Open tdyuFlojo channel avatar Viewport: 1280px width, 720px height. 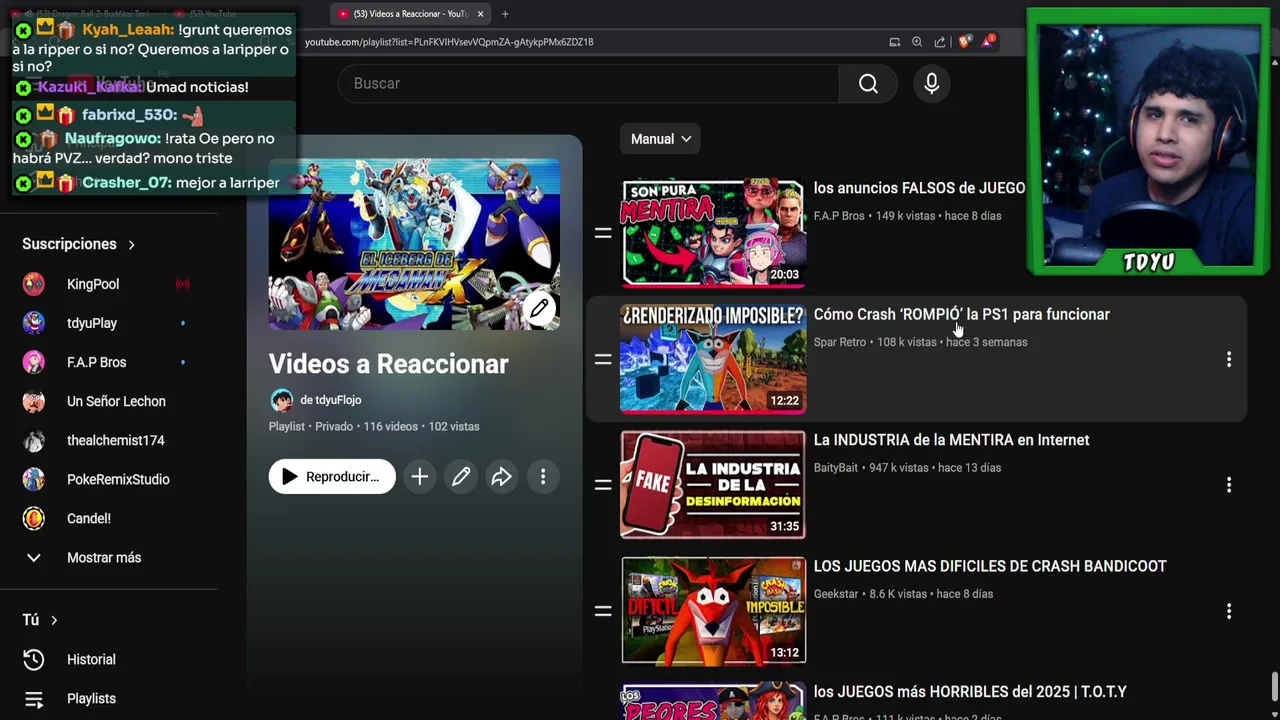(x=281, y=400)
